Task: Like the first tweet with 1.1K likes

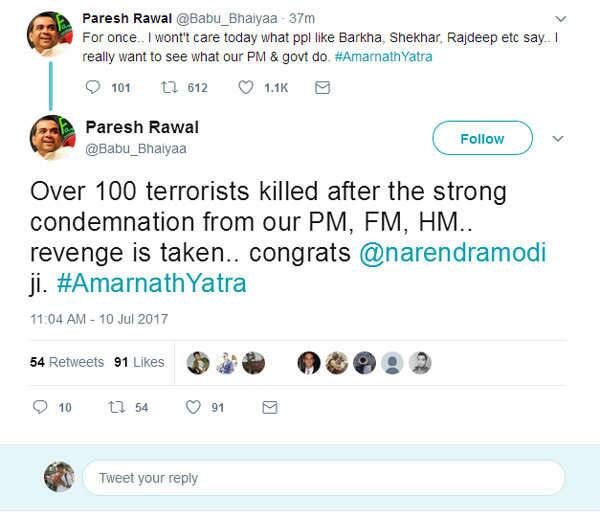Action: point(246,87)
